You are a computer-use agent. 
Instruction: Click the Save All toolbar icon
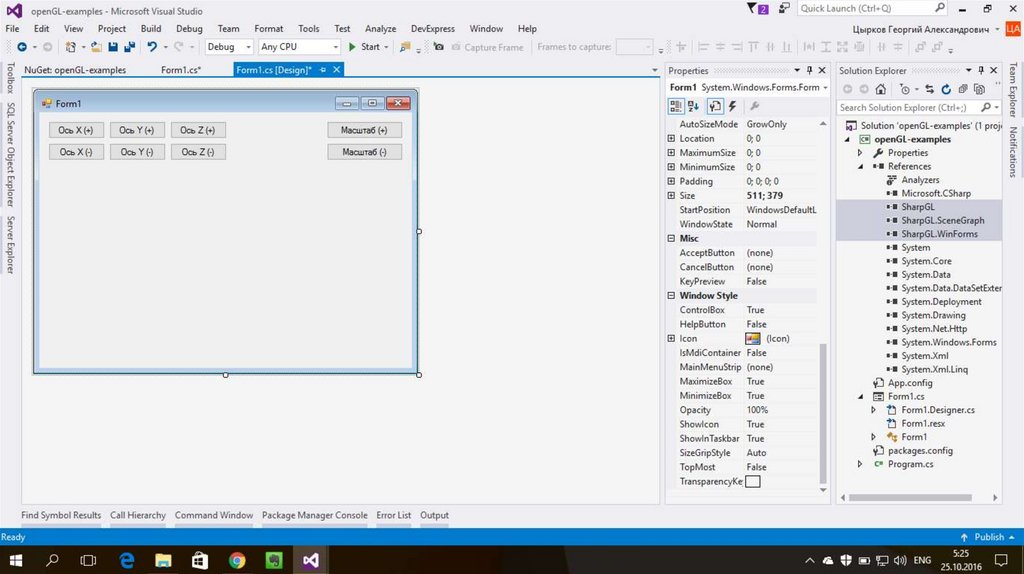(x=129, y=47)
